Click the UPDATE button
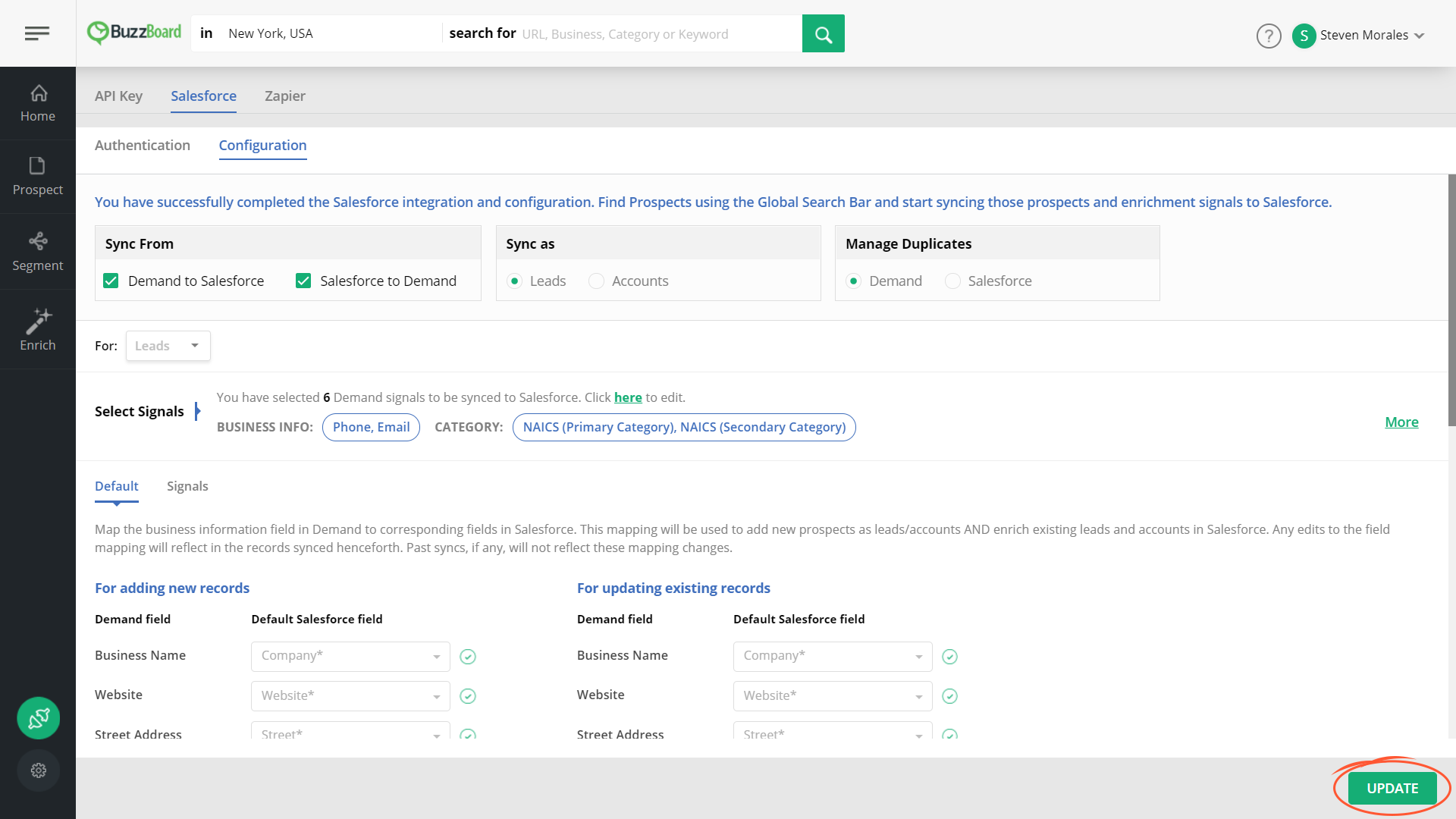1456x819 pixels. pyautogui.click(x=1392, y=789)
